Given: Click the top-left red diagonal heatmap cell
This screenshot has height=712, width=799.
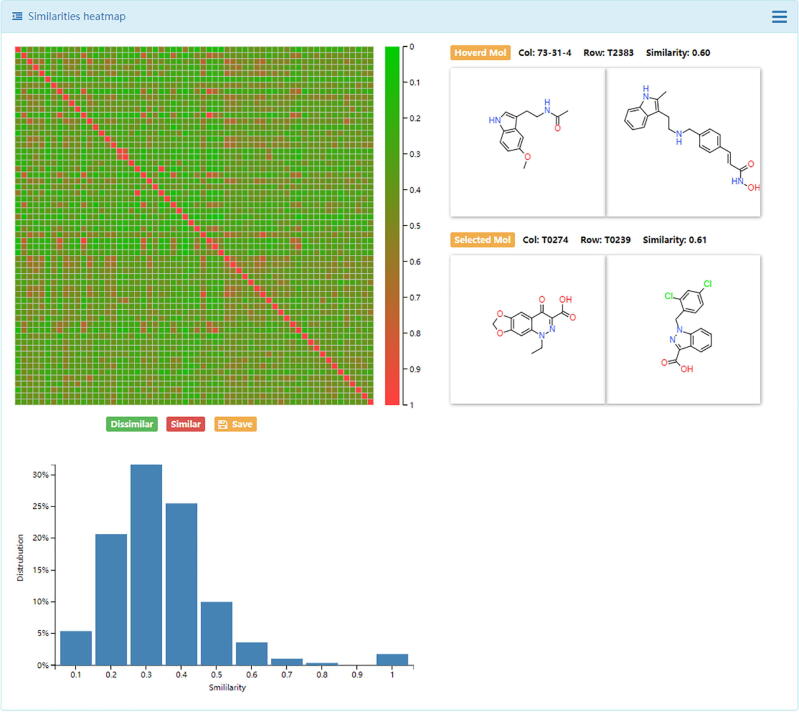Looking at the screenshot, I should click(x=19, y=49).
